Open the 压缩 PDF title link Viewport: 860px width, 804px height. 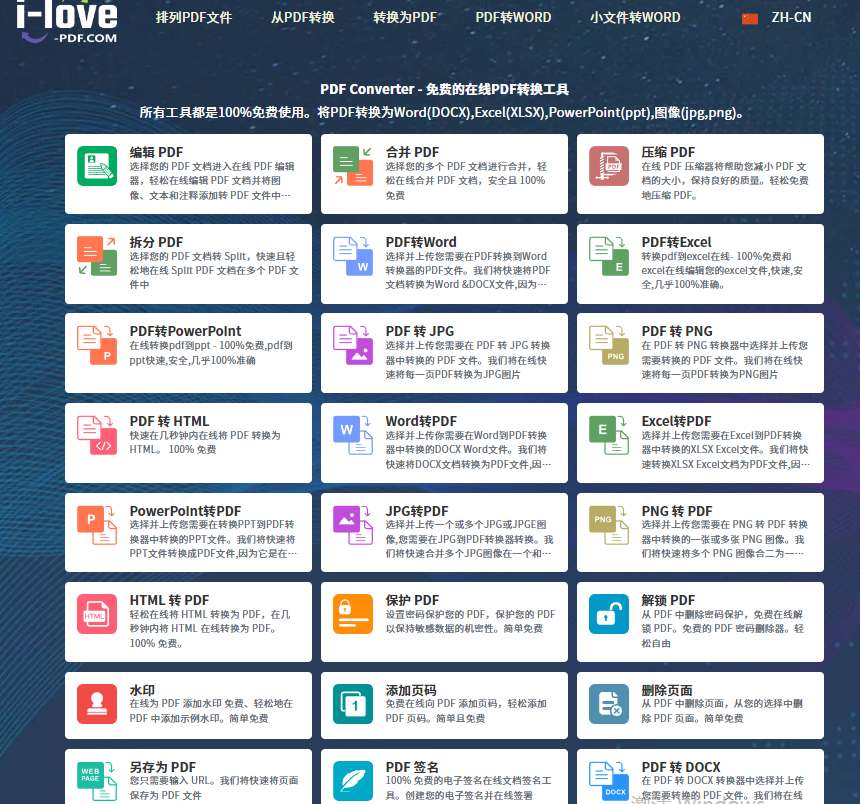point(669,152)
